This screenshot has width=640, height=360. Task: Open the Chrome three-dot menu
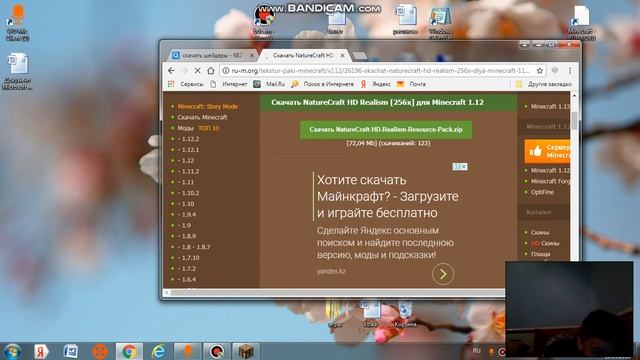point(570,71)
